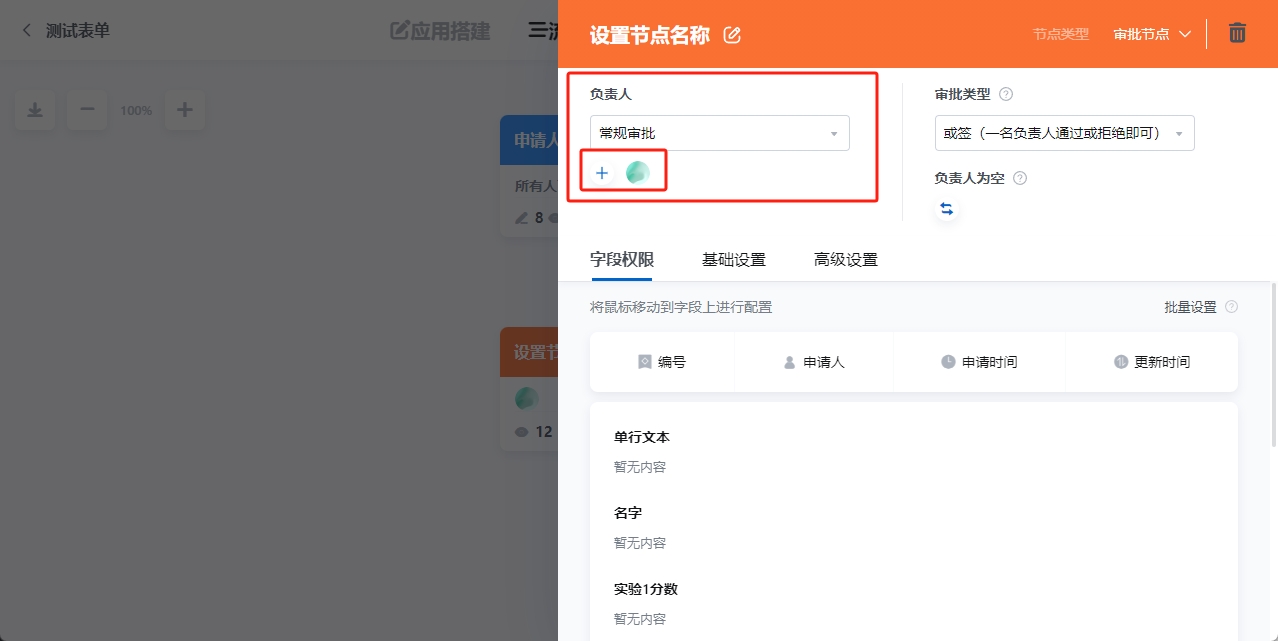
Task: Select the 申请时间 field chip
Action: point(978,362)
